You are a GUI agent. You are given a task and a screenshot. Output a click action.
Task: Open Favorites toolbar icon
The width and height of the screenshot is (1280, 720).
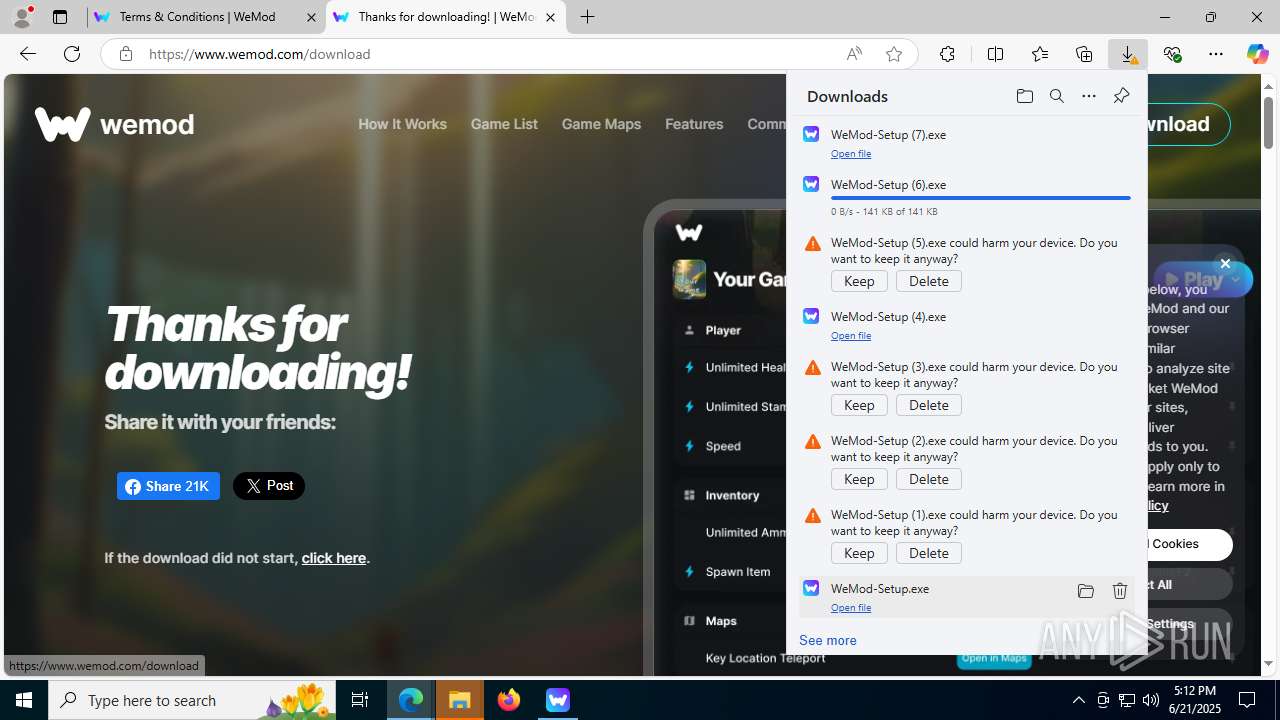tap(1039, 54)
